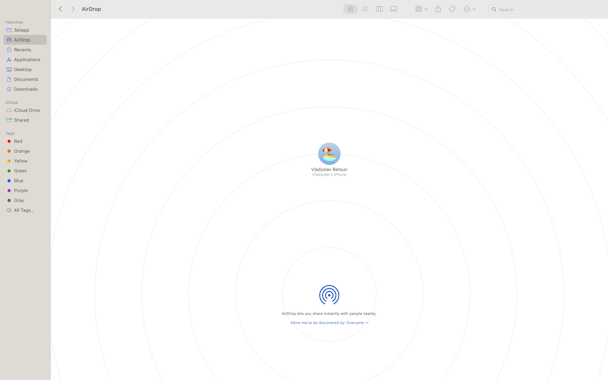Switch to list view
Viewport: 608px width, 380px height.
(x=365, y=9)
